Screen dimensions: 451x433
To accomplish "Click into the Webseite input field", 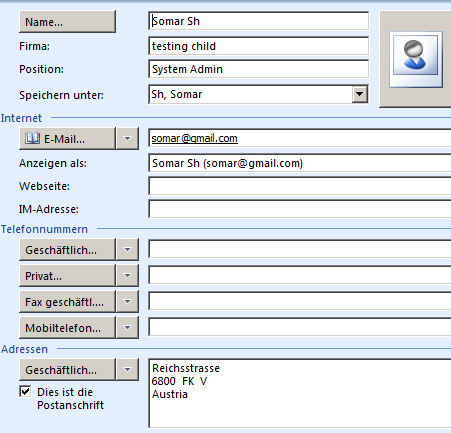I will pos(300,186).
